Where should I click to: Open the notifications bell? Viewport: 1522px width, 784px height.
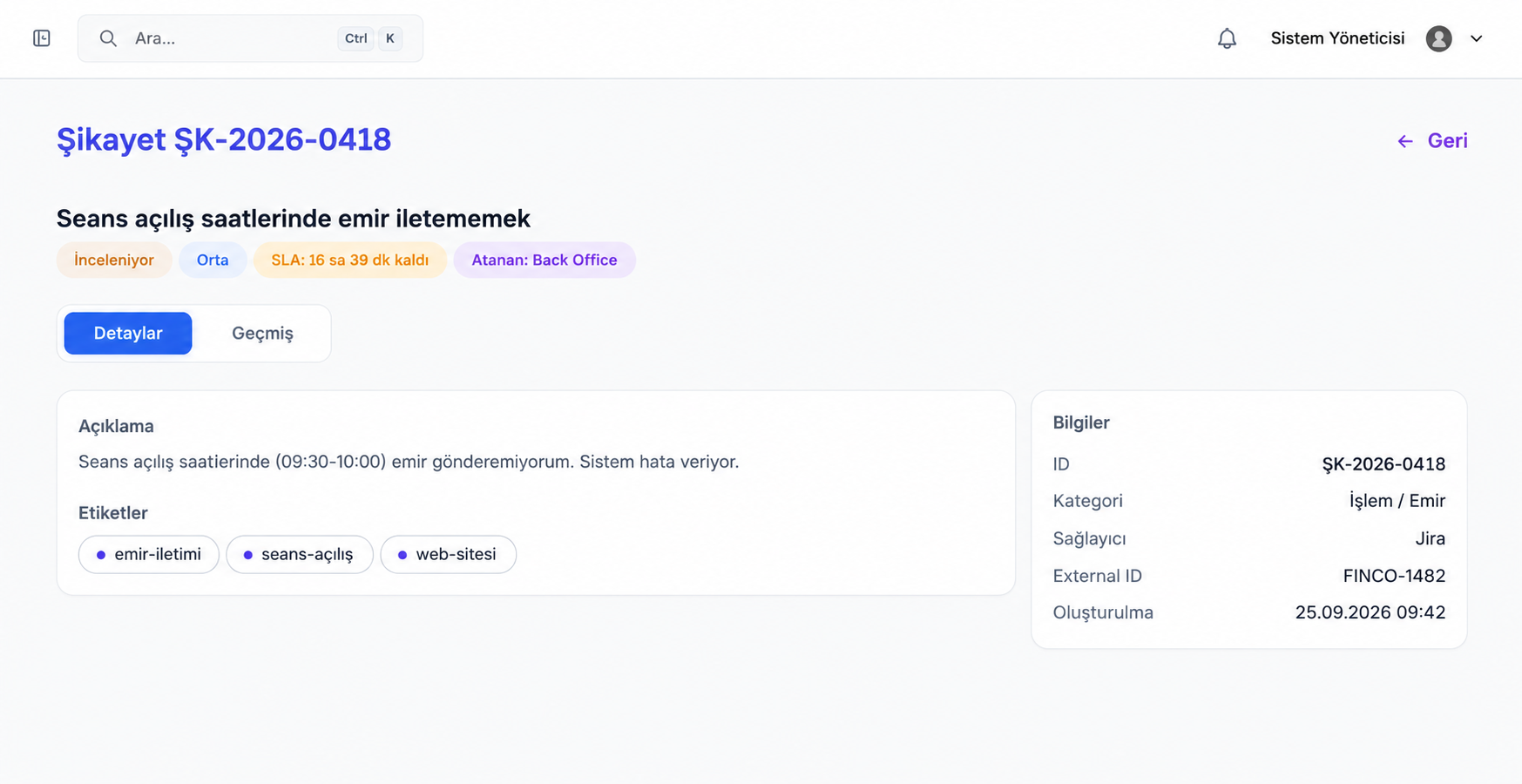pos(1227,38)
